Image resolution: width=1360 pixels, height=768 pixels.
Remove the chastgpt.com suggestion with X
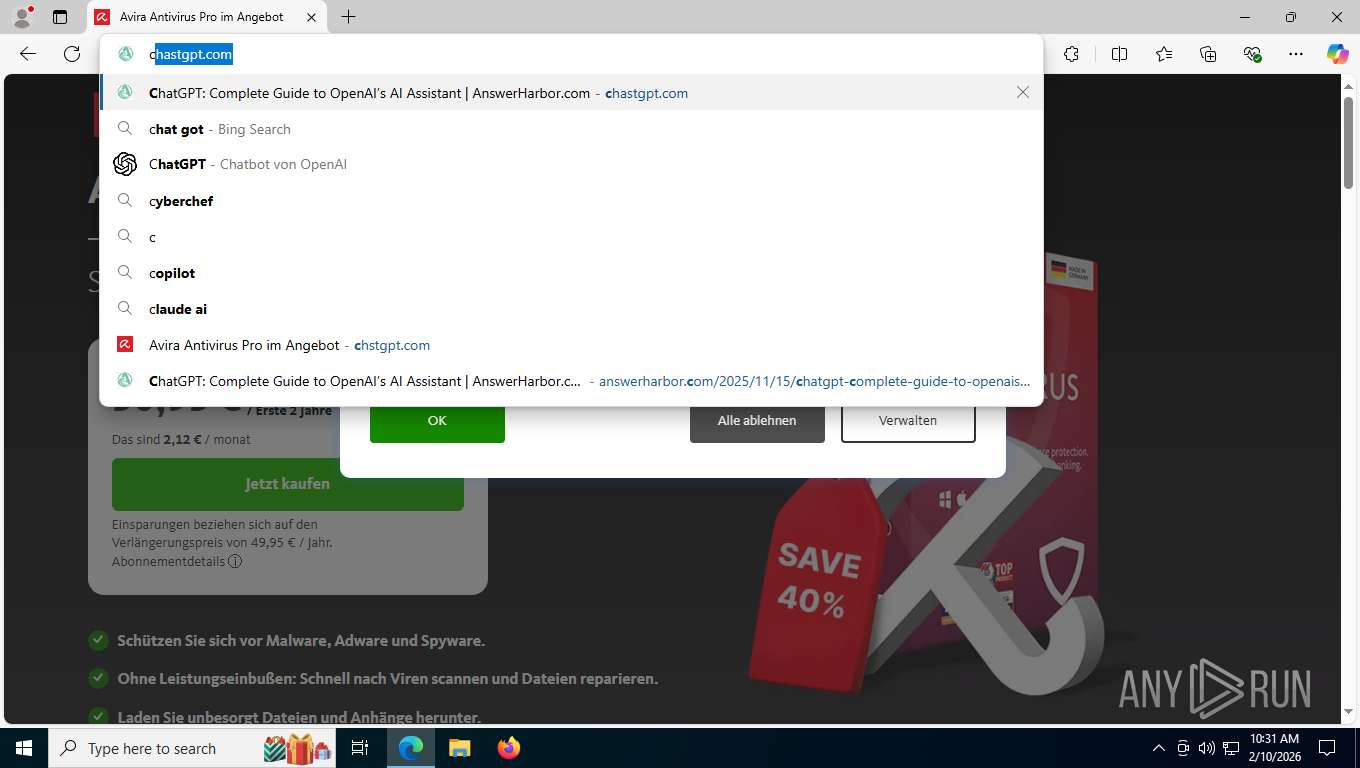1022,92
